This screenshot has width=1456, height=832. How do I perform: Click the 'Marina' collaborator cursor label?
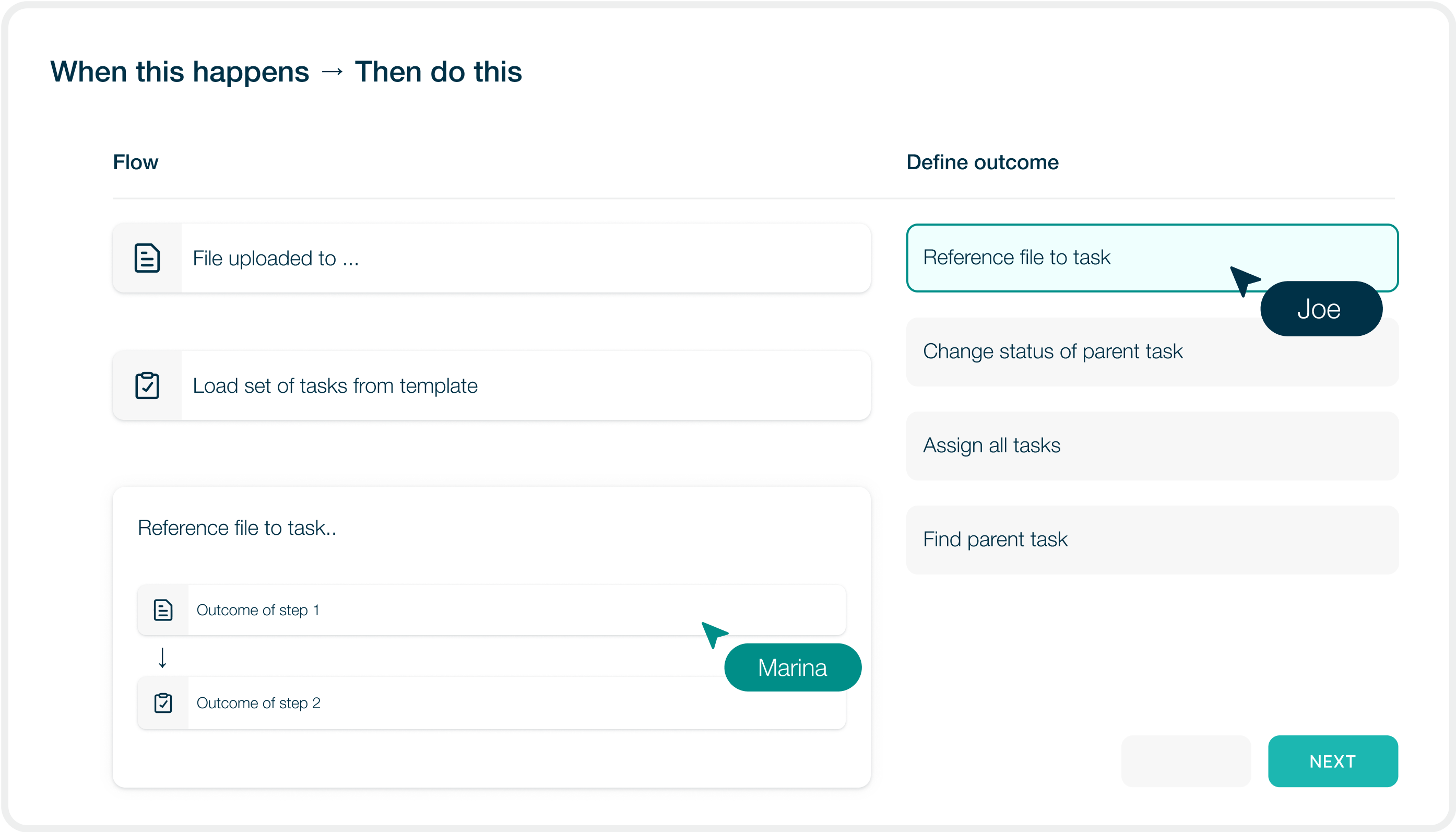coord(792,667)
